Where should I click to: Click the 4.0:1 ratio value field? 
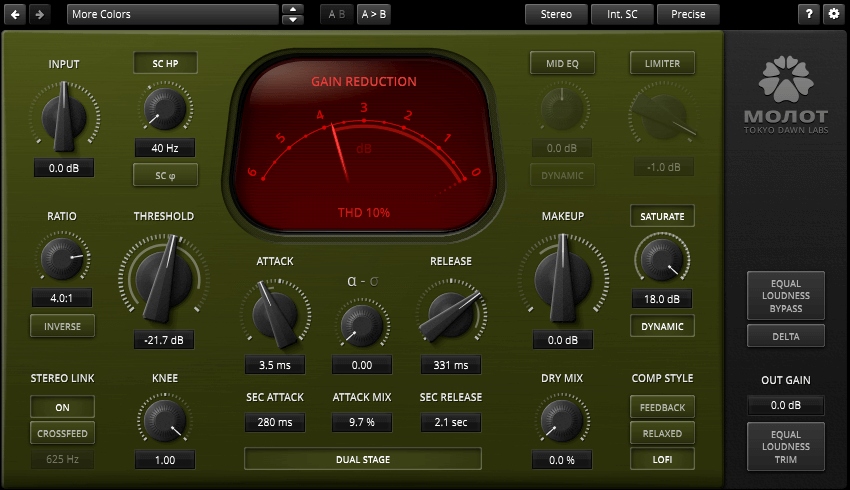(62, 298)
